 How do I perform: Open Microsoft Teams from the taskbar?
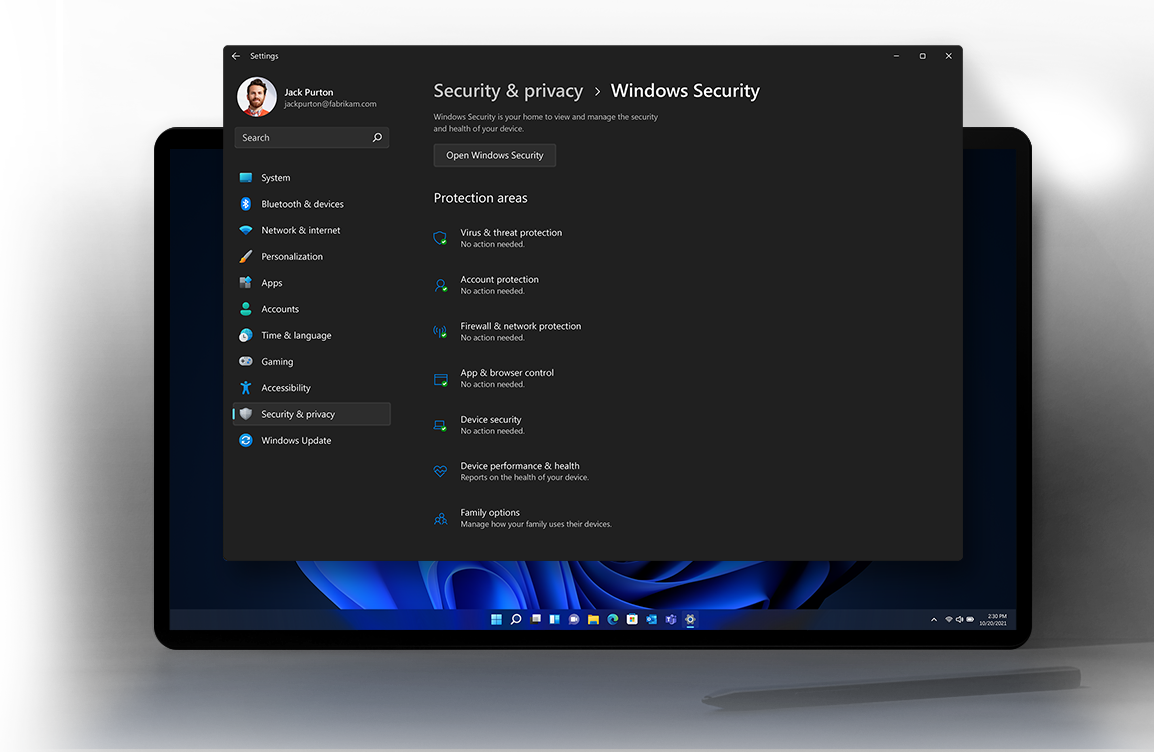[x=670, y=620]
